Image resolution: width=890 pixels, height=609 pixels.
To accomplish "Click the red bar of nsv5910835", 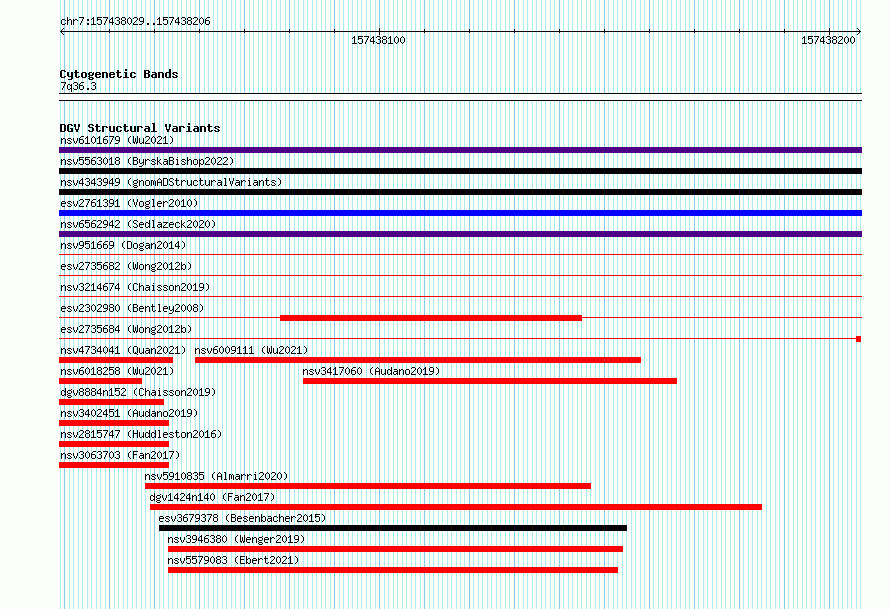I will [368, 486].
